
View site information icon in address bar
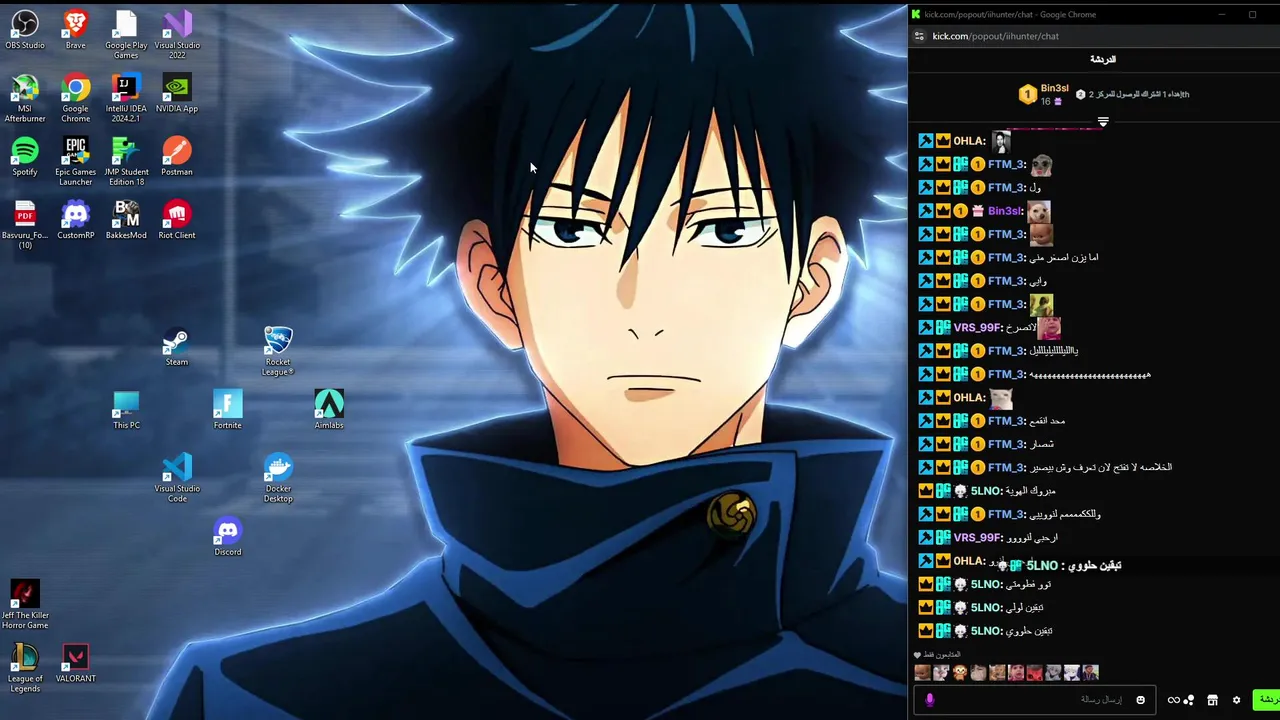(919, 36)
